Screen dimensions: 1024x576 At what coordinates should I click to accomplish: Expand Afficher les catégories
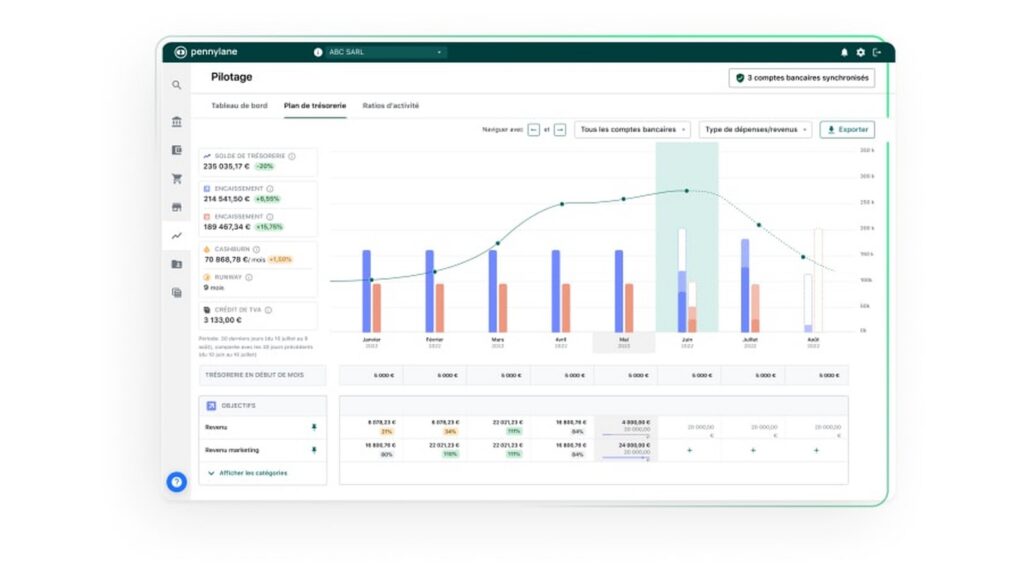(247, 473)
